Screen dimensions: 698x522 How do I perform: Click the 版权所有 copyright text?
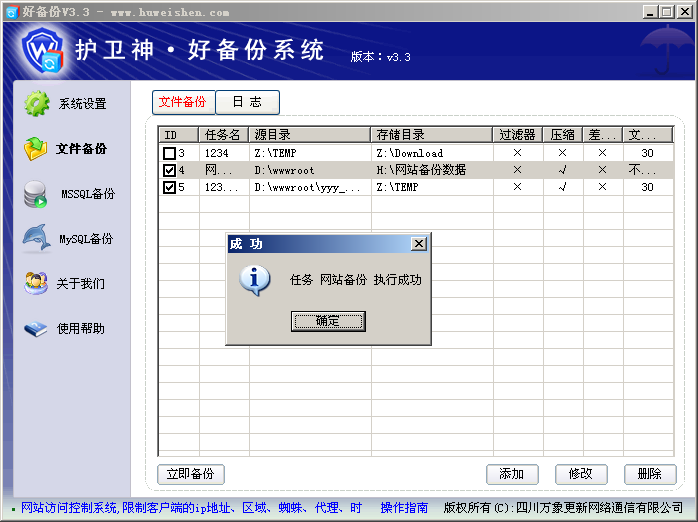tap(563, 508)
